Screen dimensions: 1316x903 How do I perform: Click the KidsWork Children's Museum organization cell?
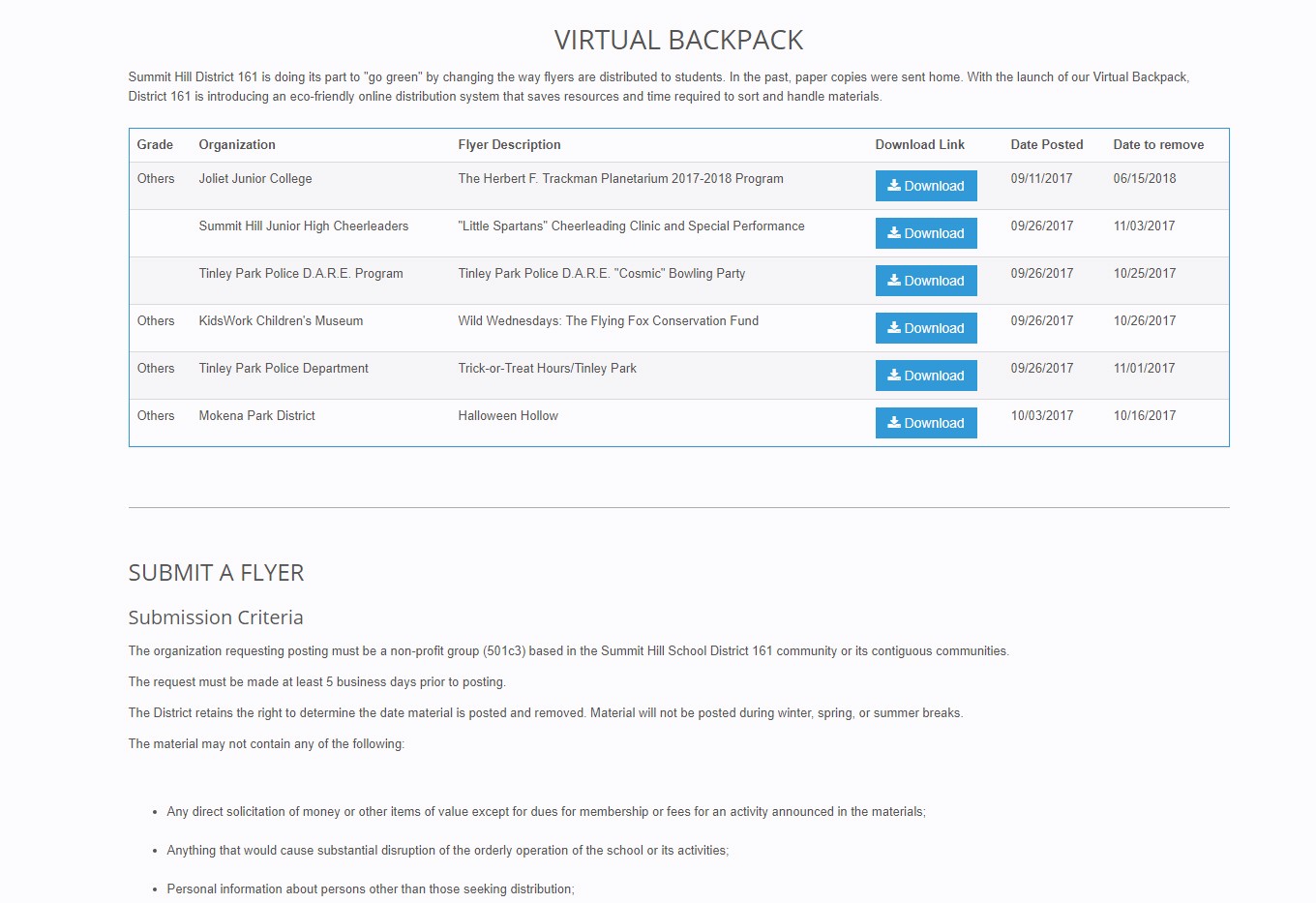(281, 321)
